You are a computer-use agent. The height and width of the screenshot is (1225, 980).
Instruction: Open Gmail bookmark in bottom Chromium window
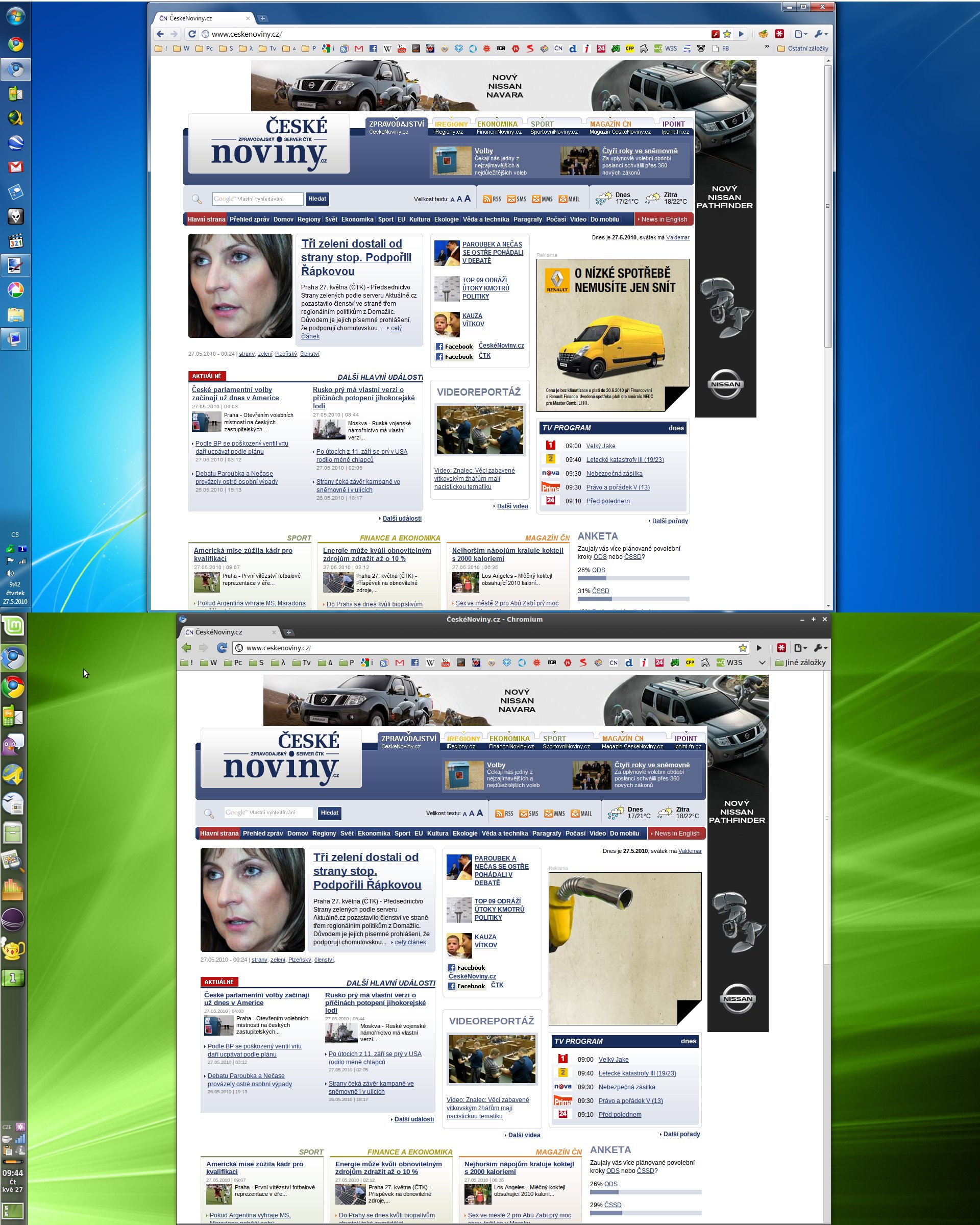pos(399,663)
